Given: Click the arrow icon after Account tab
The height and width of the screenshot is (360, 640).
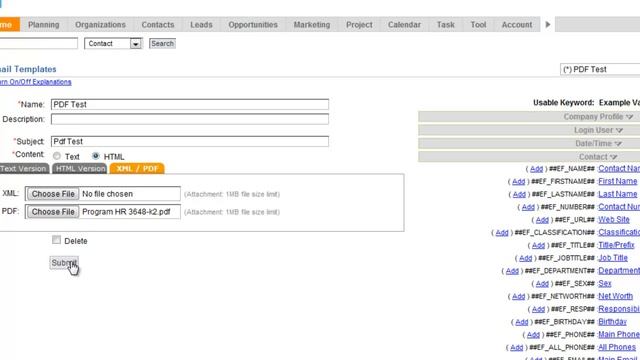Looking at the screenshot, I should point(548,24).
